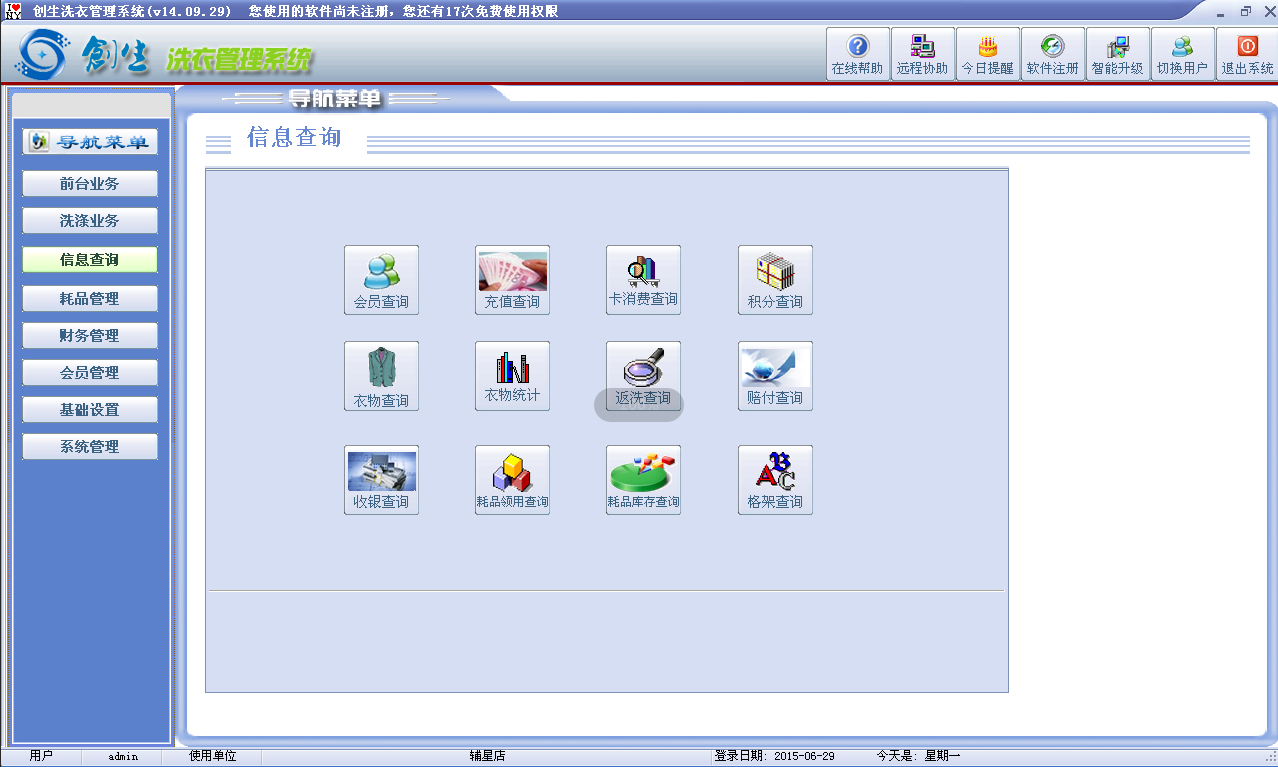Click the 导航菜单 header in sidebar
Image resolution: width=1278 pixels, height=767 pixels.
pyautogui.click(x=90, y=142)
